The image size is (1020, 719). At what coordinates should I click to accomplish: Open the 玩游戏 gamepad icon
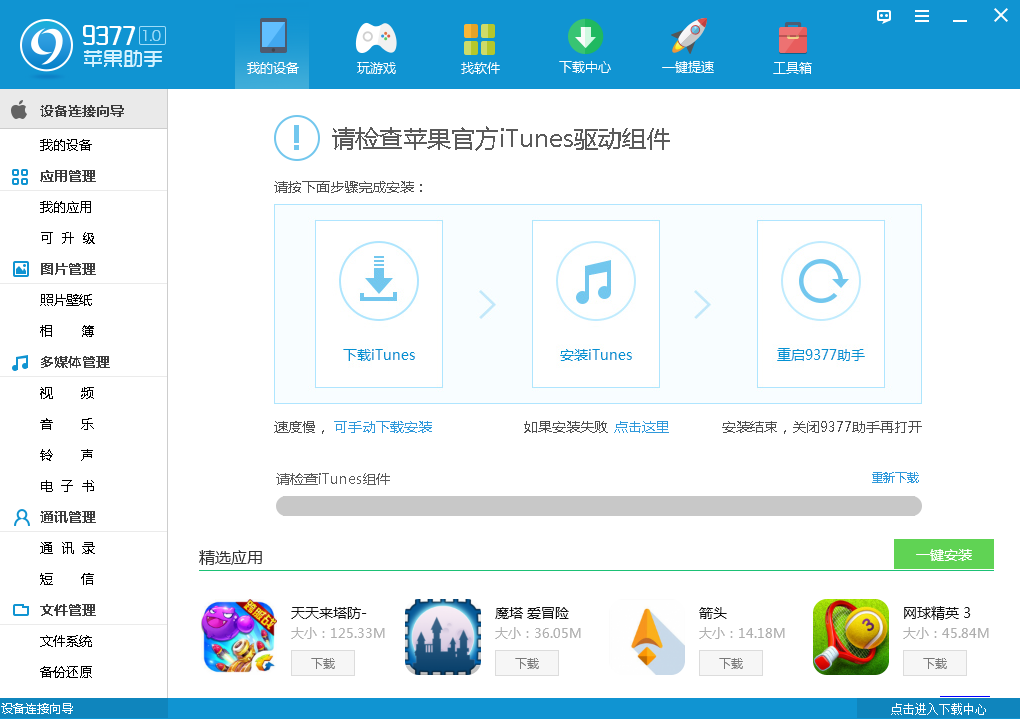tap(376, 39)
